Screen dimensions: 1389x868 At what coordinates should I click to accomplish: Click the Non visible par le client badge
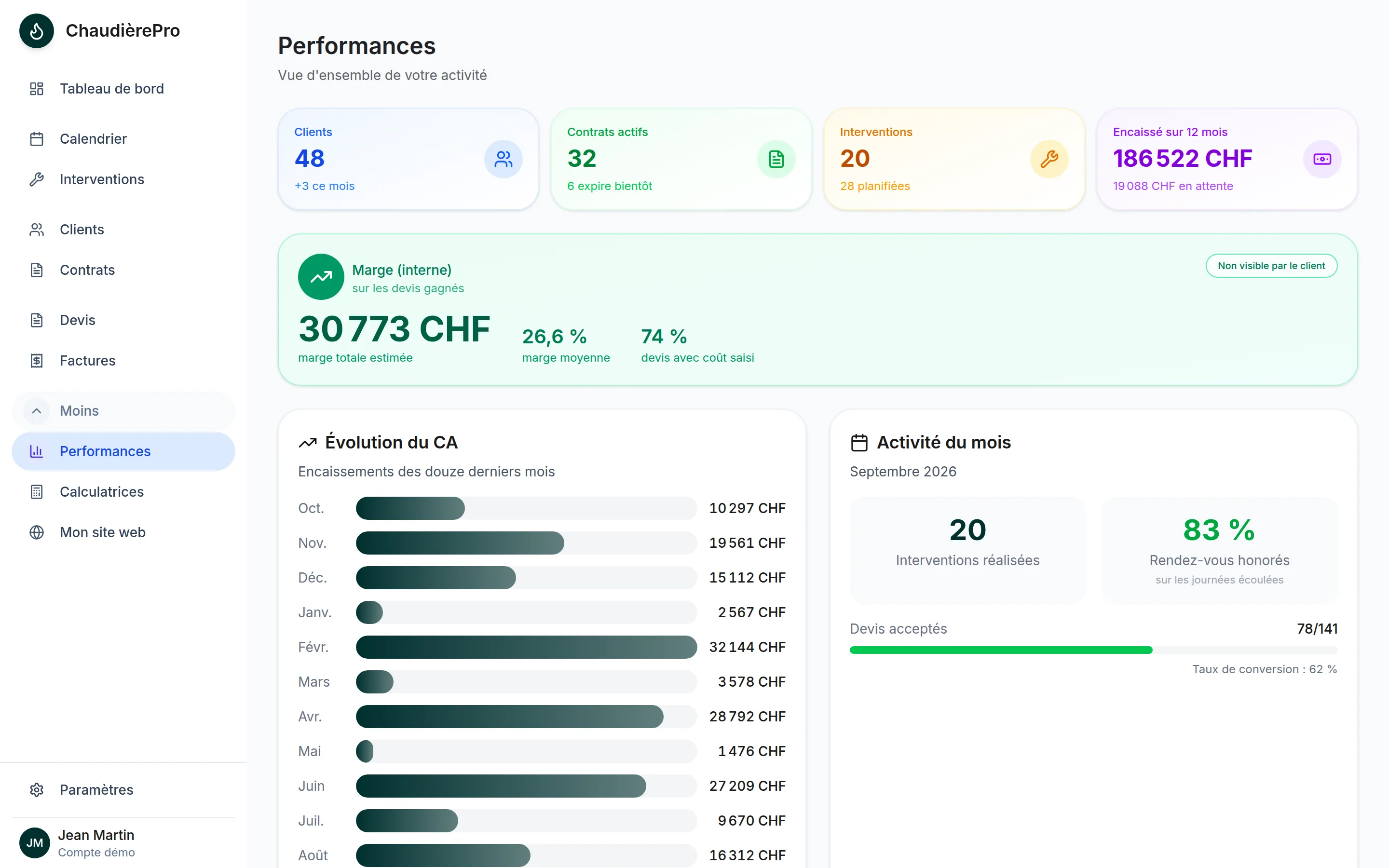point(1271,266)
